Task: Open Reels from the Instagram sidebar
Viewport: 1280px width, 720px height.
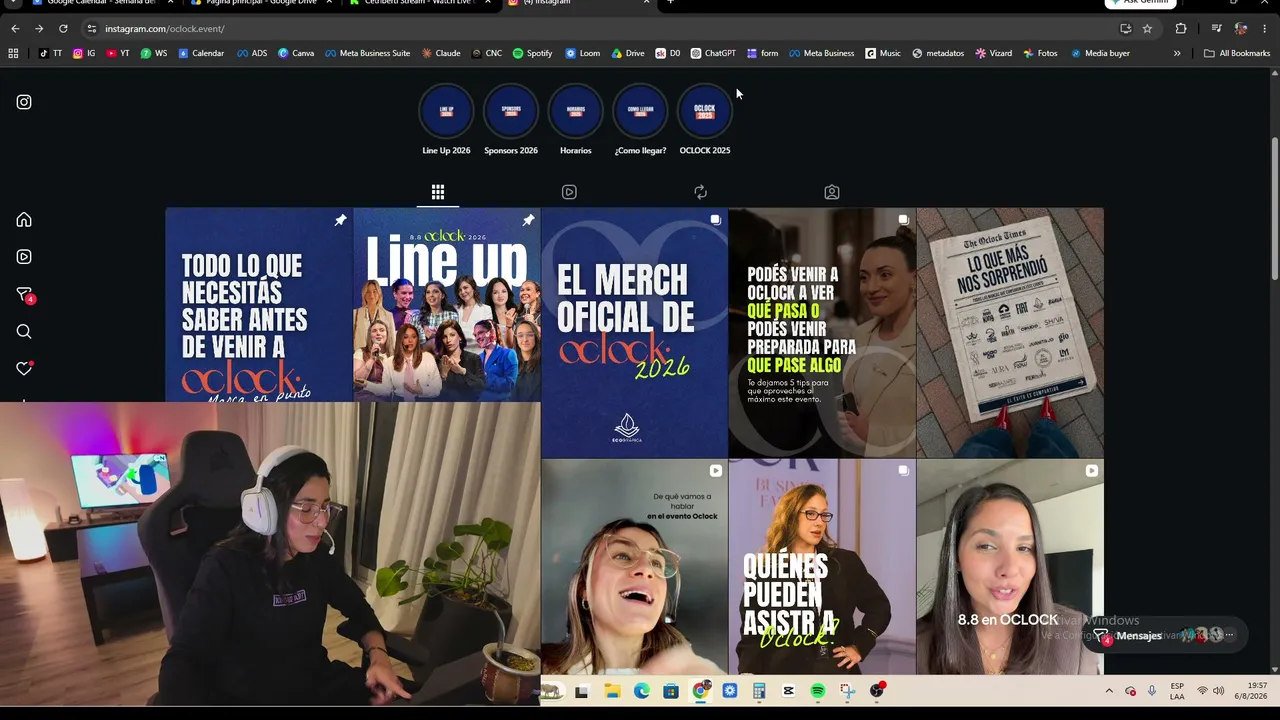Action: (x=24, y=257)
